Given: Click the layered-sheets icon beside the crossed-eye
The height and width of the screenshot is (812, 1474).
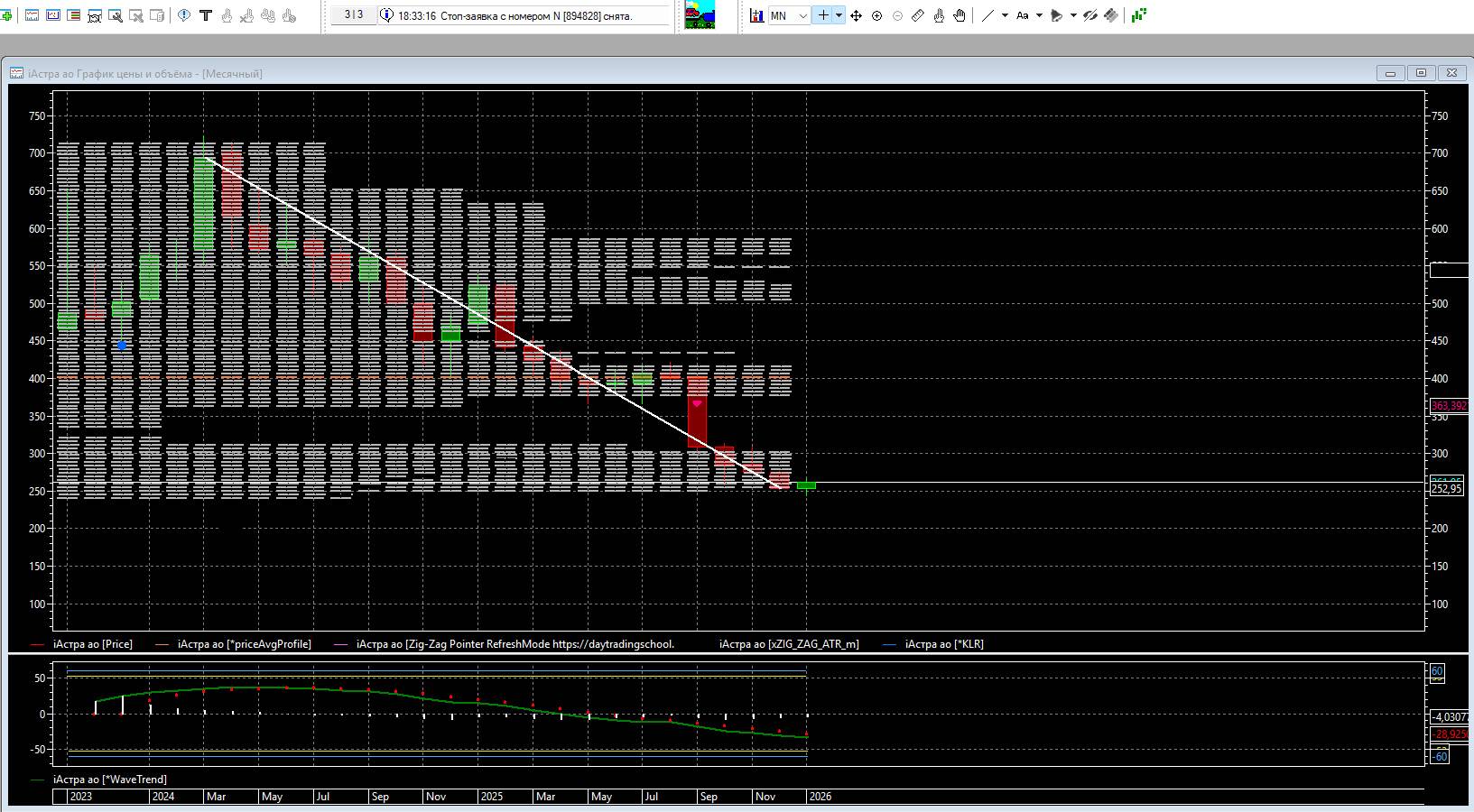Looking at the screenshot, I should [x=1111, y=15].
